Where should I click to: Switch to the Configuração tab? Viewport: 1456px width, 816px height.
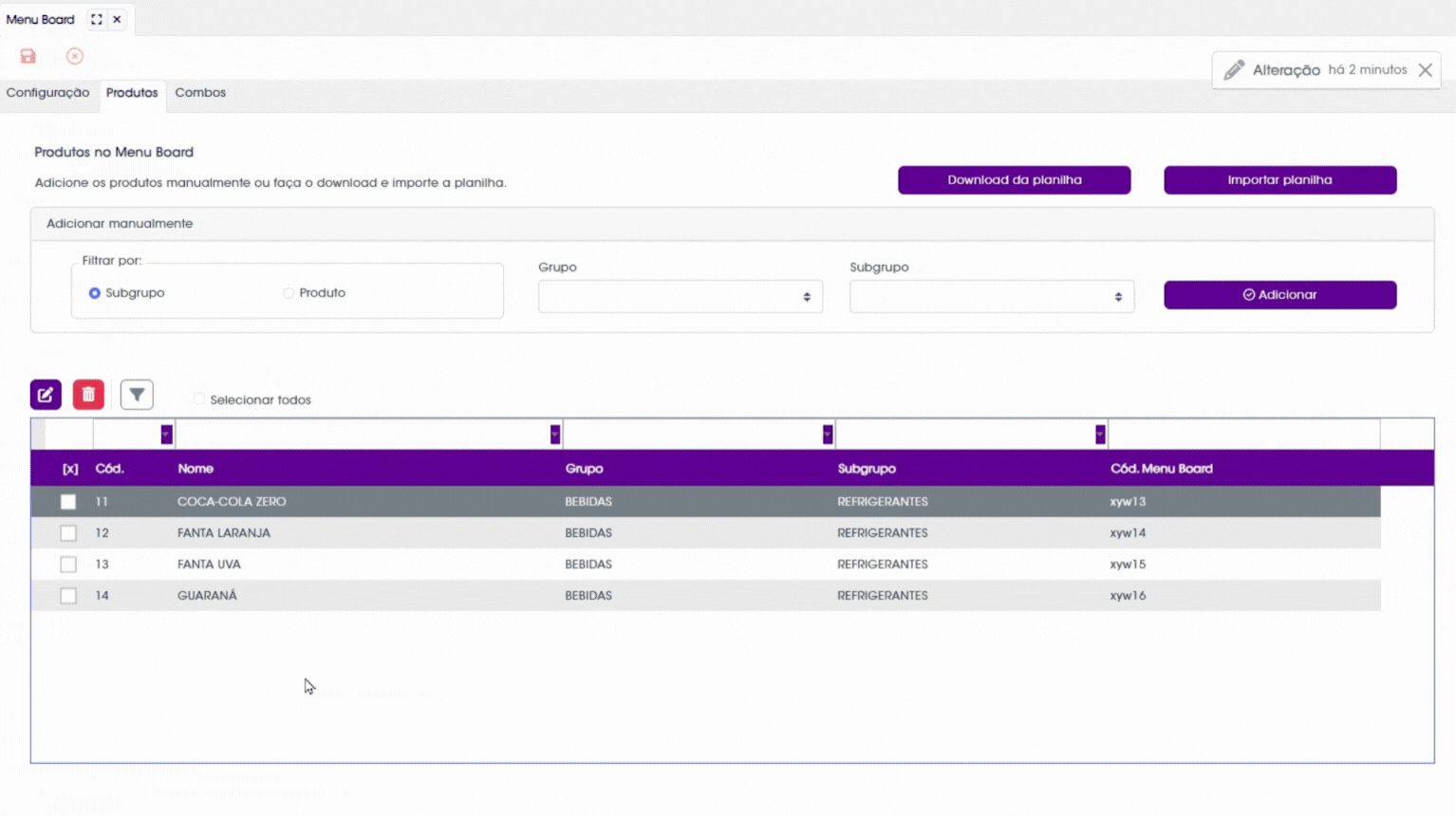click(47, 93)
